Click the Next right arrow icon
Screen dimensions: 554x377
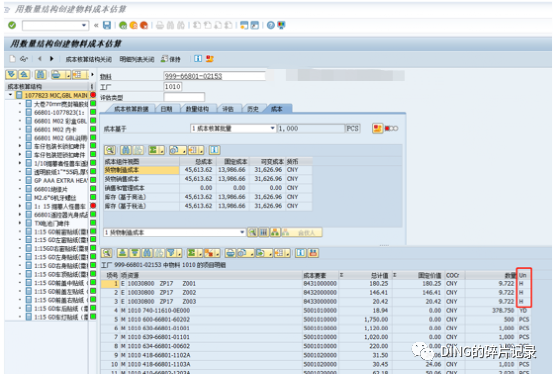click(x=52, y=59)
